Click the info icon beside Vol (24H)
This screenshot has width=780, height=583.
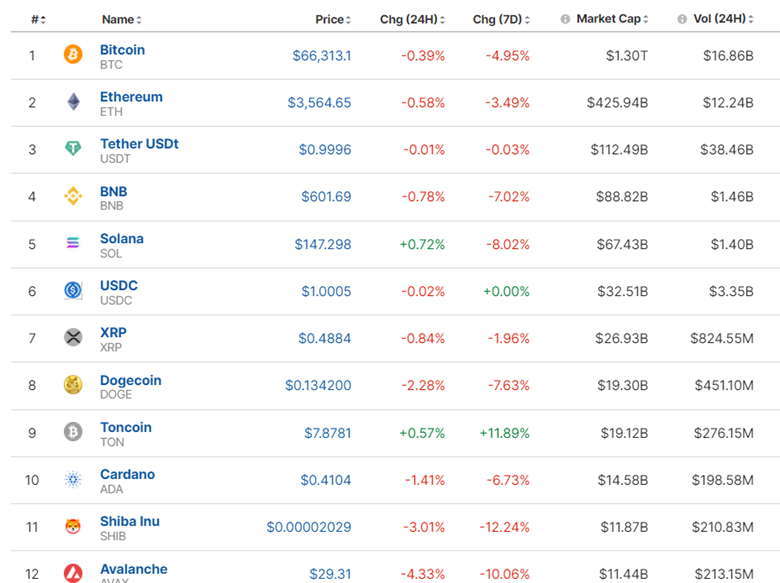point(682,19)
